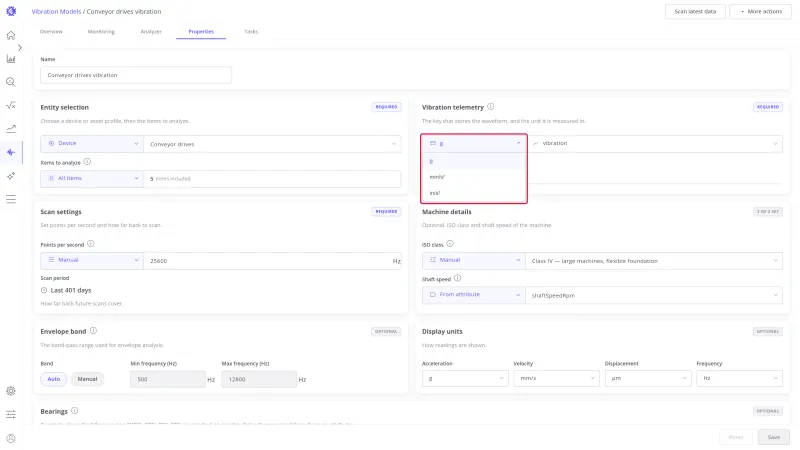Screen dimensions: 800x450
Task: Edit the Name field Conveyor drives vibration
Action: click(x=136, y=75)
